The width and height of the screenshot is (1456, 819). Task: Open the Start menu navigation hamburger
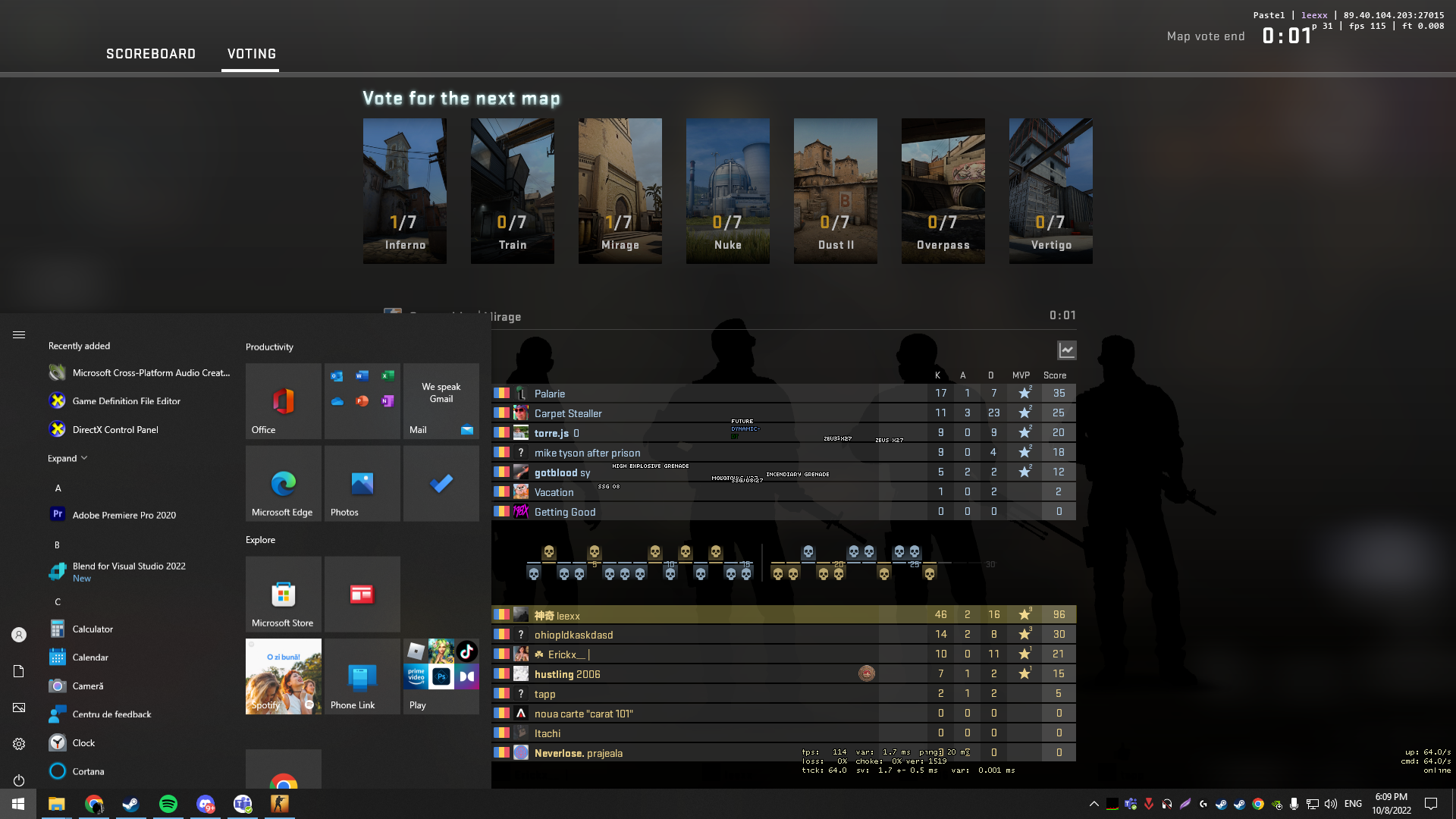(x=19, y=334)
